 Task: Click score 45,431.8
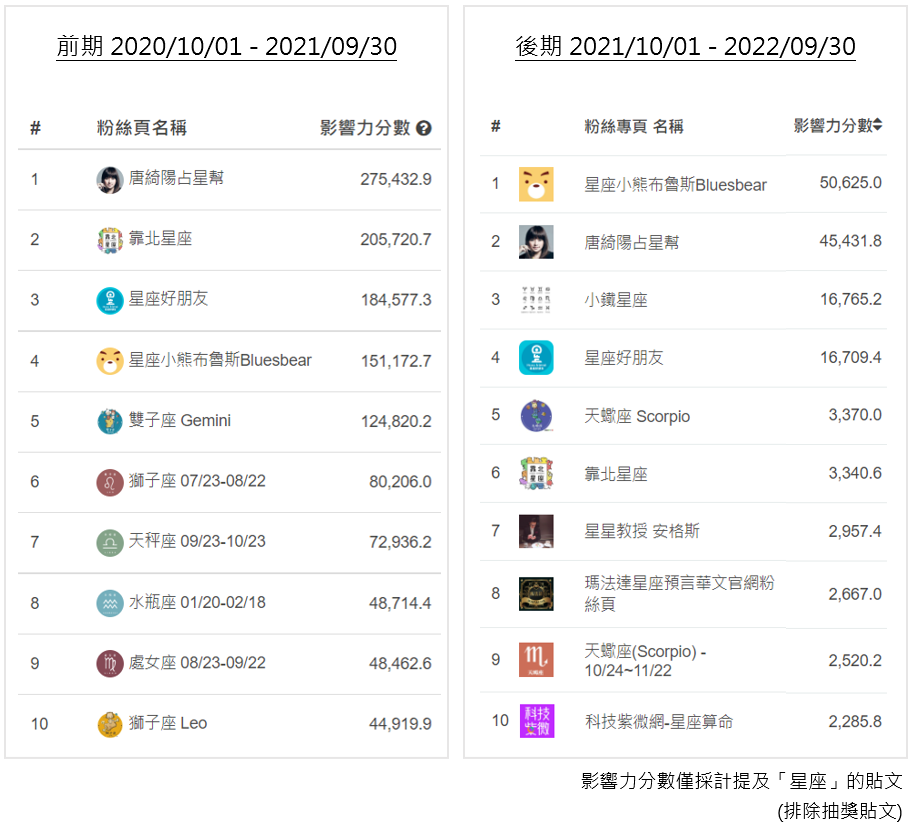[x=851, y=241]
